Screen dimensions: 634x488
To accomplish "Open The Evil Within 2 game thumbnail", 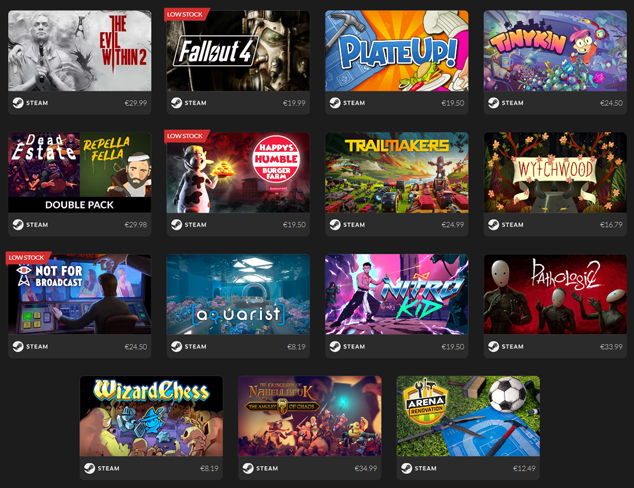I will click(x=80, y=51).
